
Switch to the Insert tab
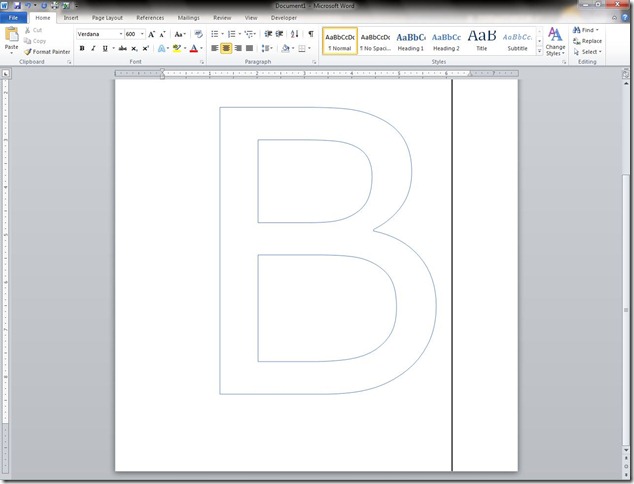71,18
